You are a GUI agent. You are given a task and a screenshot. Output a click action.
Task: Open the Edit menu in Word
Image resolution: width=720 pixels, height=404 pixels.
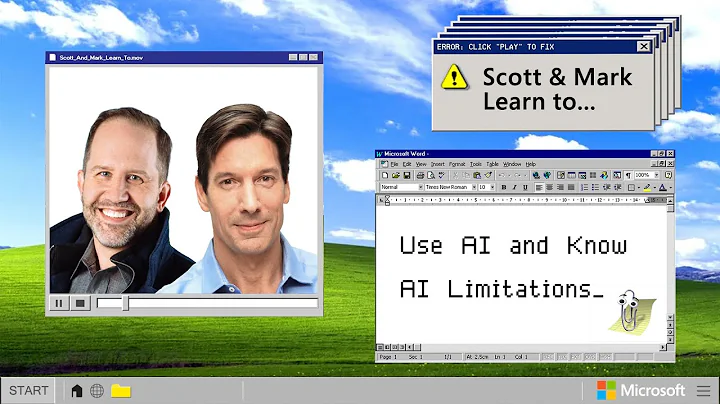[x=407, y=164]
